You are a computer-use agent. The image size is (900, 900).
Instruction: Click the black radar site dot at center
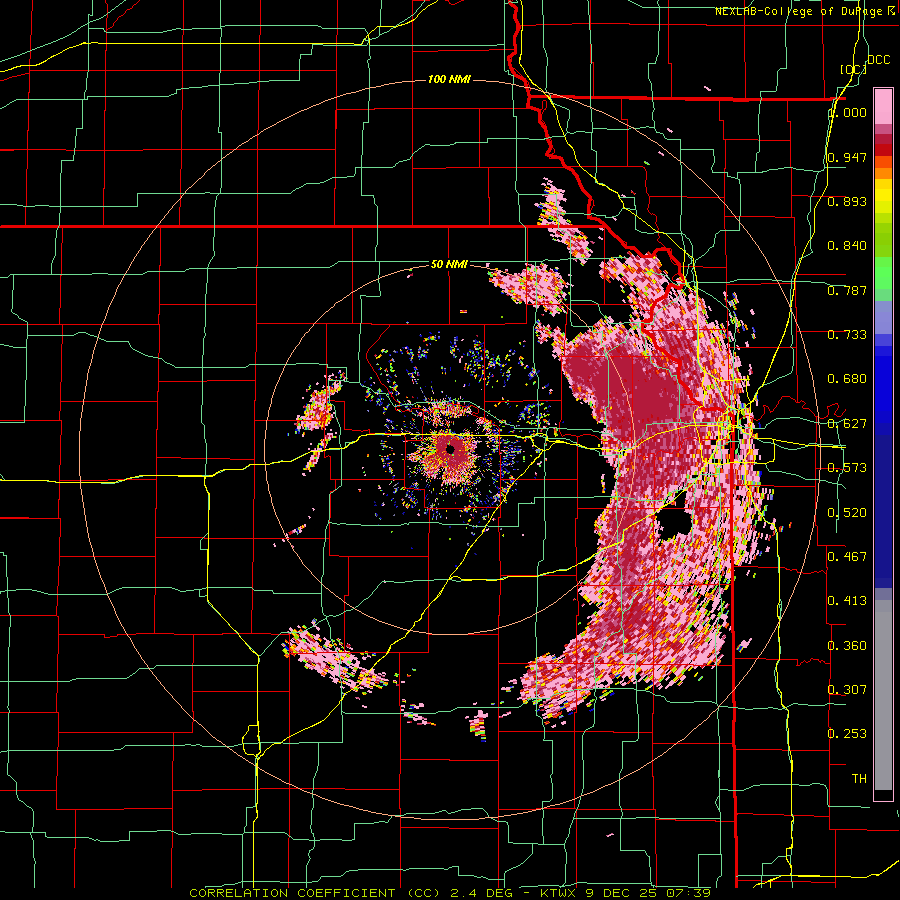[x=450, y=449]
